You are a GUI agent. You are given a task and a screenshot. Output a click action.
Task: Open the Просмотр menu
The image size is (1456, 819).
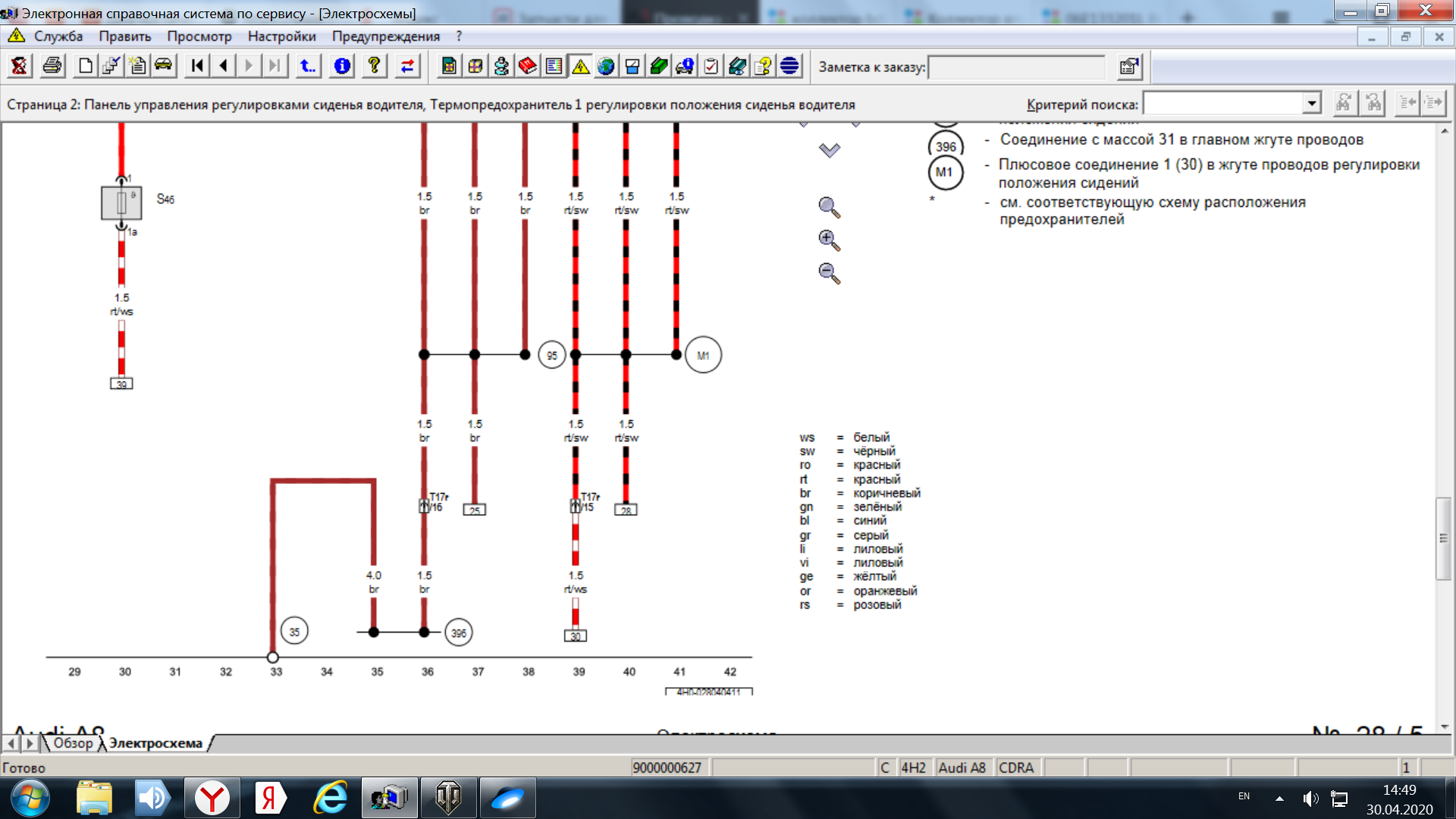(x=199, y=36)
